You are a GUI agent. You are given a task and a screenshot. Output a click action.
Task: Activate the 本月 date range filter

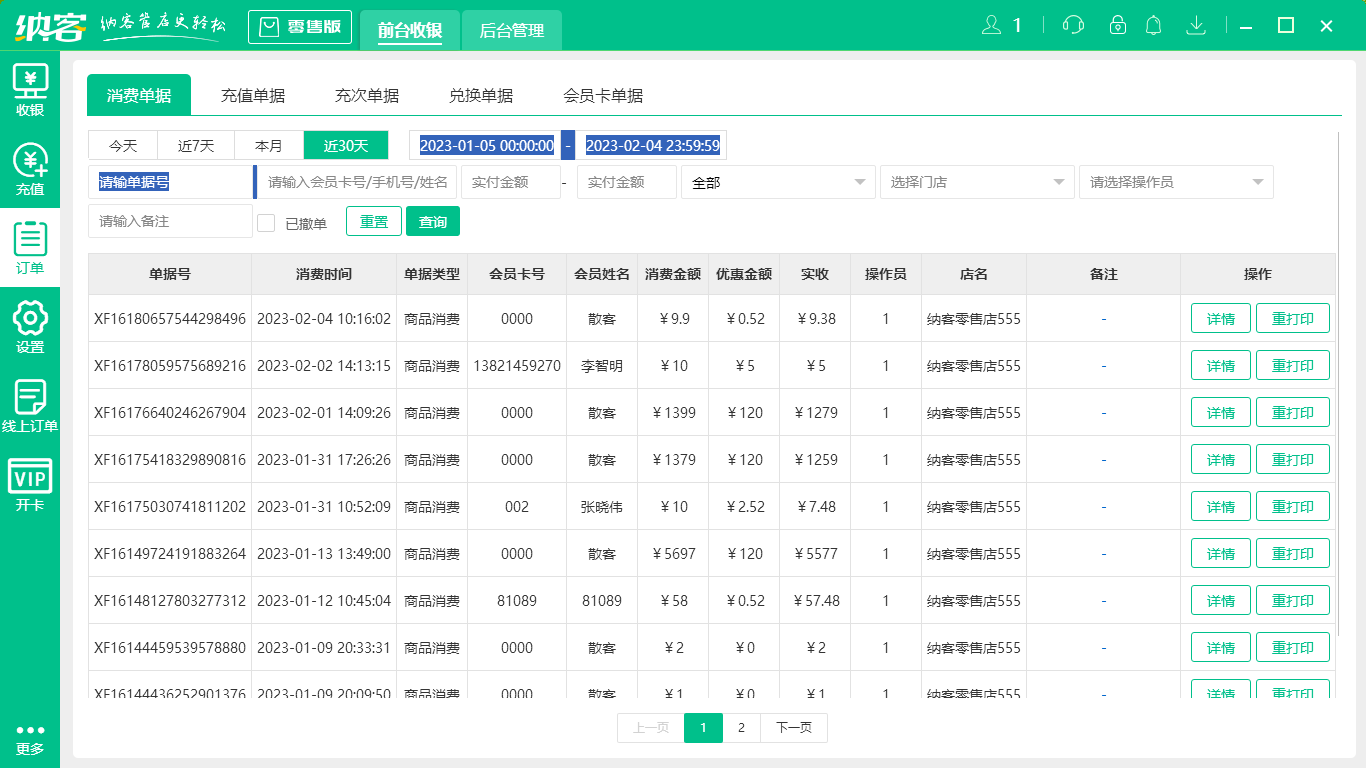268,145
